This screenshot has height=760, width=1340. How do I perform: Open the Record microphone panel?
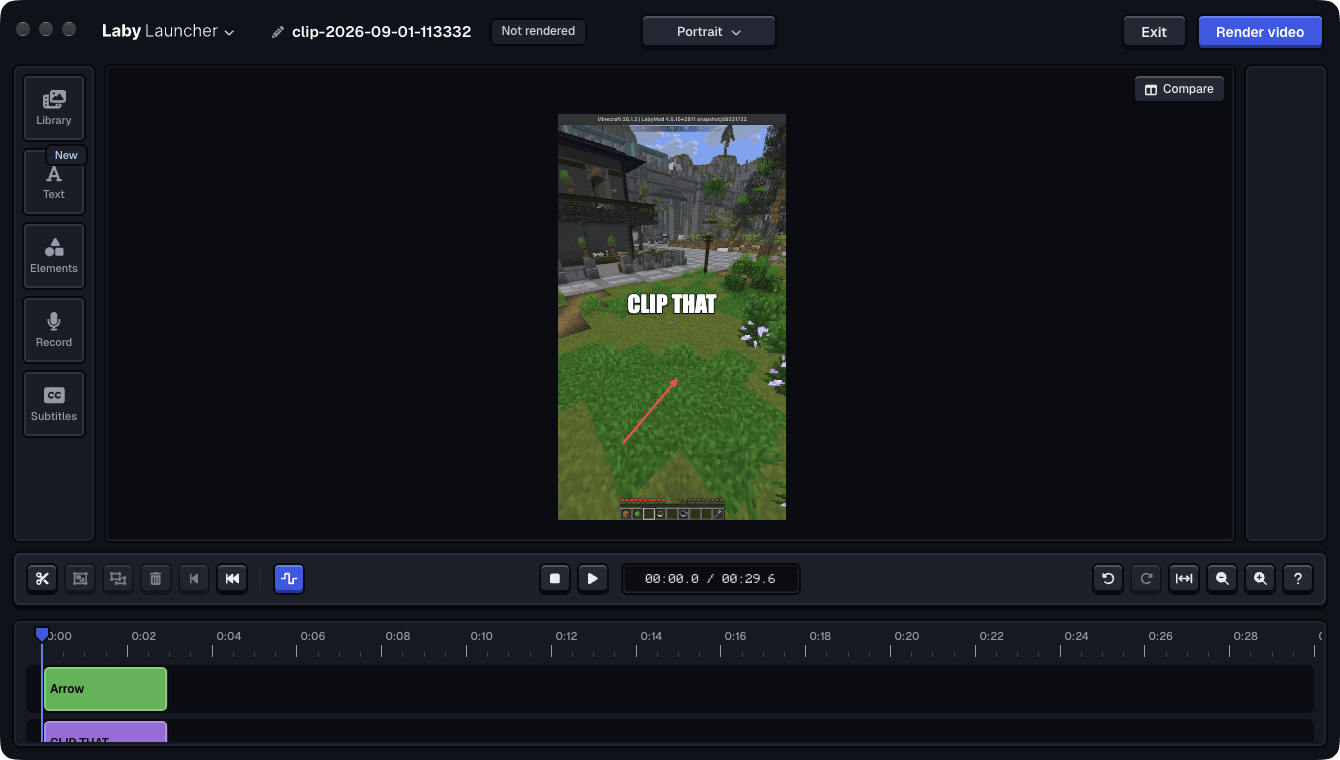click(x=54, y=330)
